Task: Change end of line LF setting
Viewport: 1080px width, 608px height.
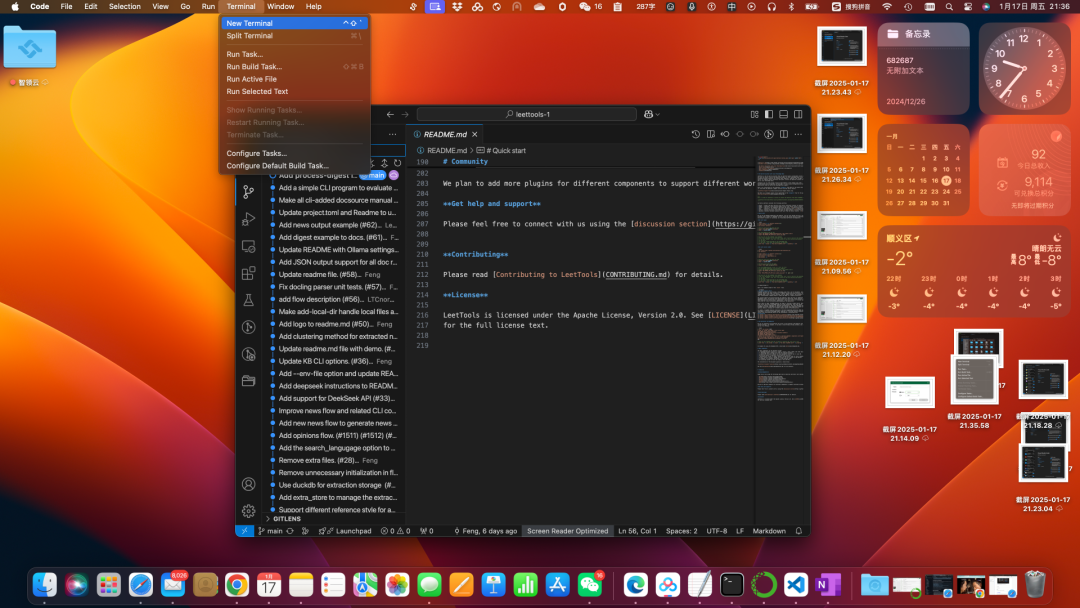Action: [x=740, y=531]
